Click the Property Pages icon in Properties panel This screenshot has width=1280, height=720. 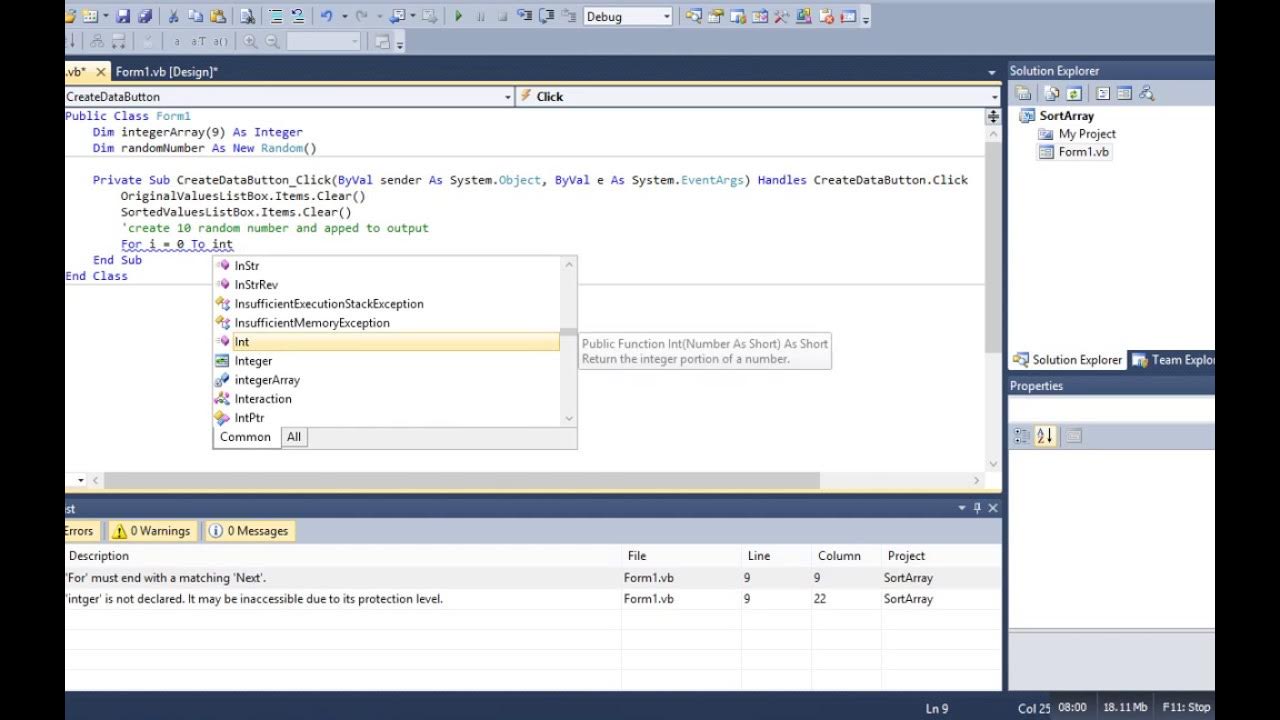click(1073, 436)
